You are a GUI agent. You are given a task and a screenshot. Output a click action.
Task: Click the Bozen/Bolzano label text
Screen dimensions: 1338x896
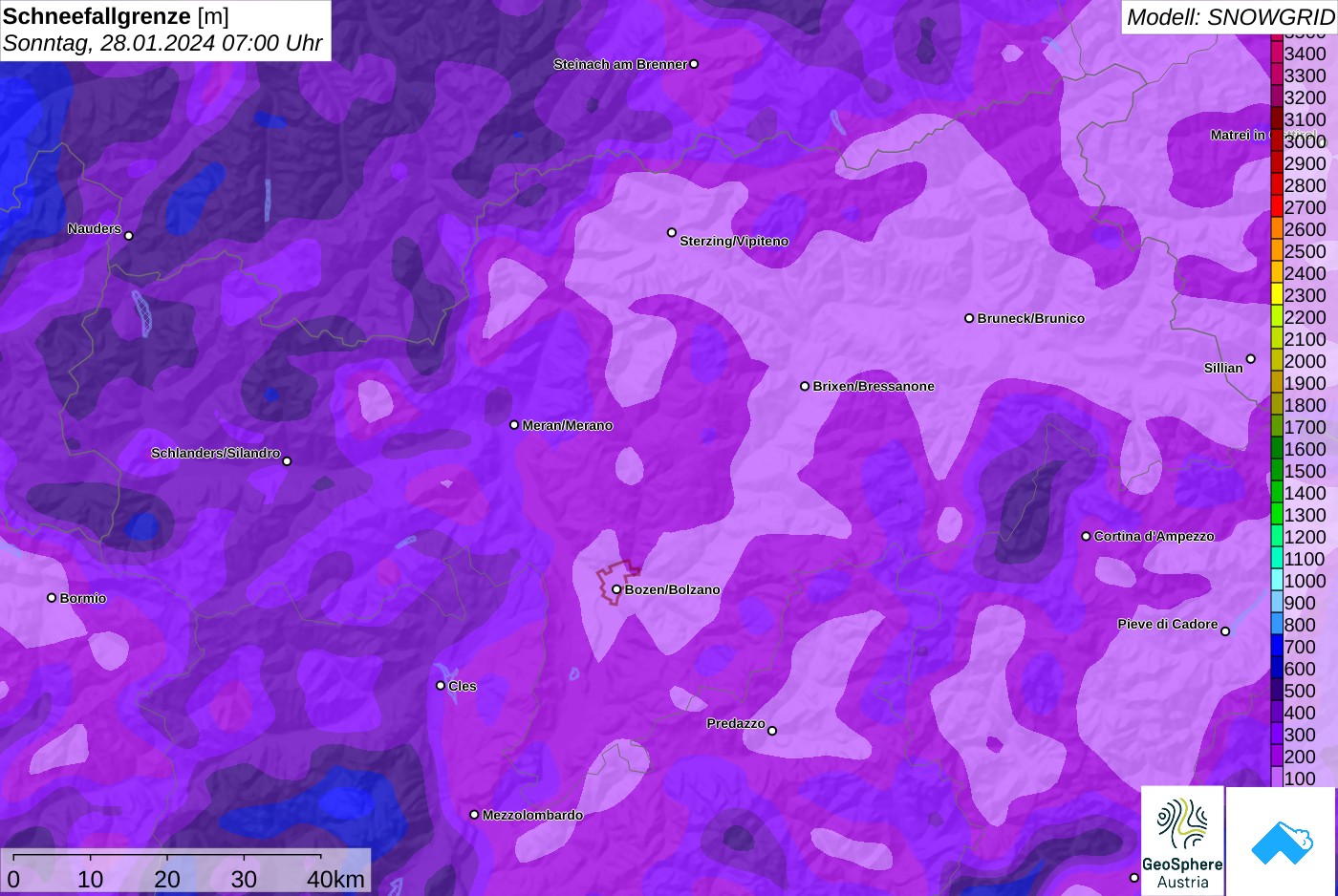672,589
